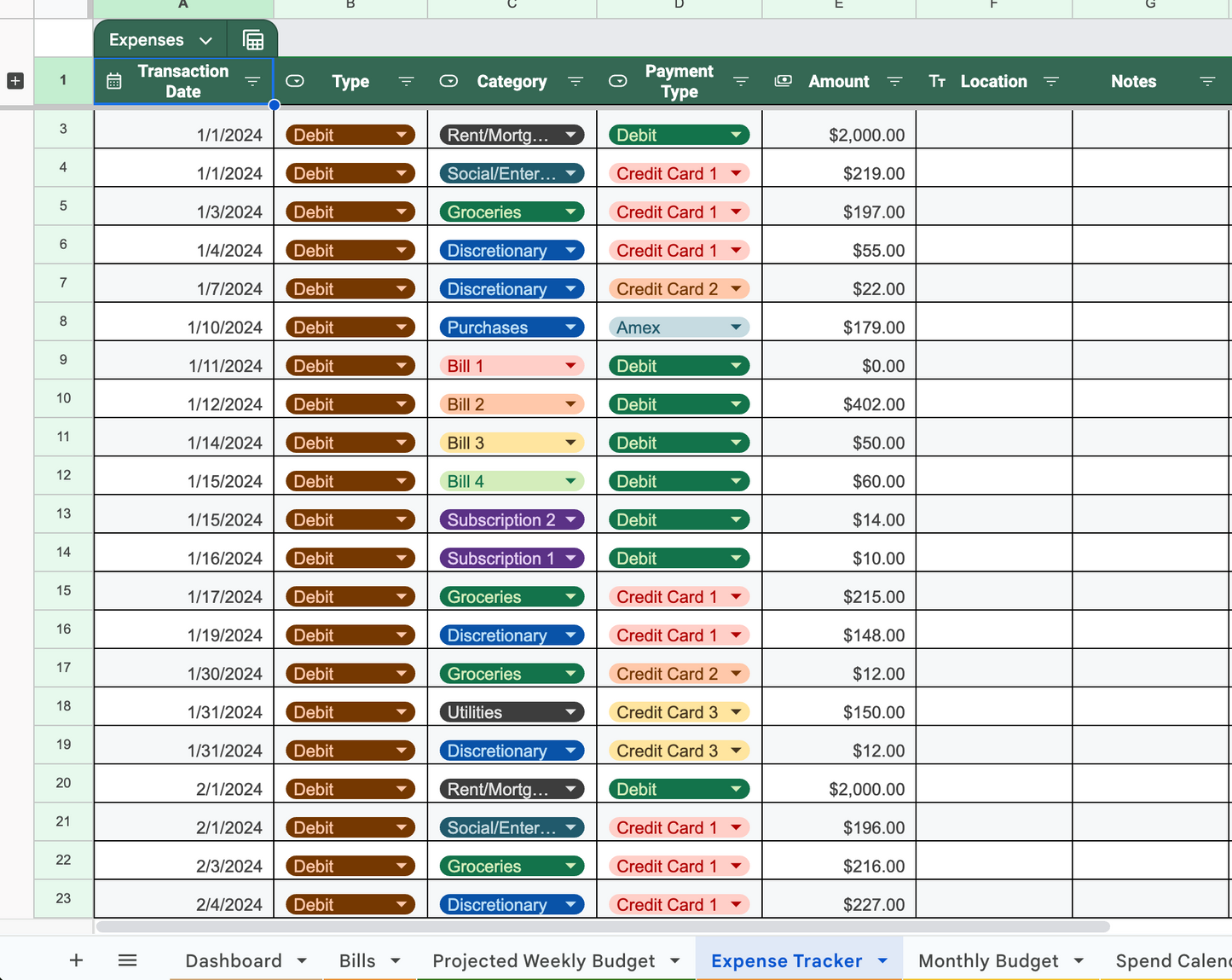
Task: Click the currency icon next to Amount header
Action: (783, 81)
